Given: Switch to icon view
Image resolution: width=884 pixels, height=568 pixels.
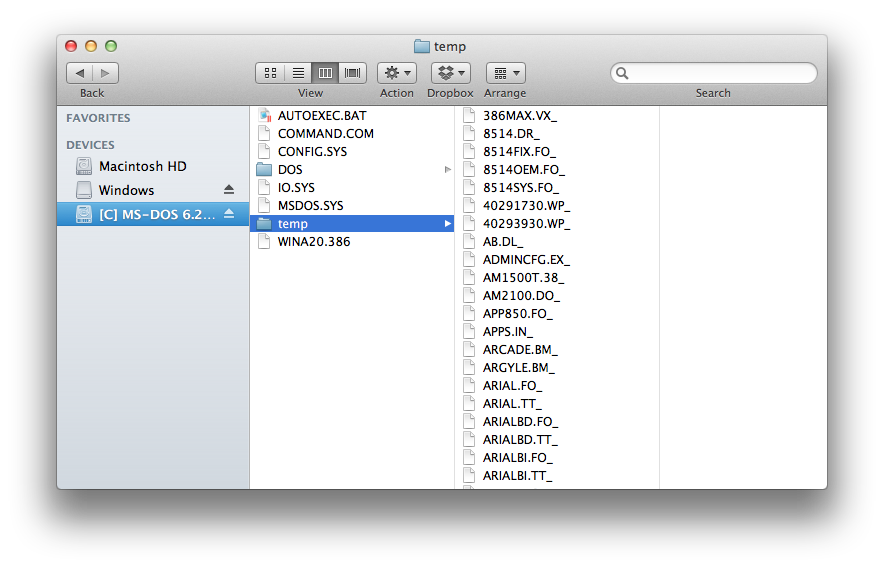Looking at the screenshot, I should pyautogui.click(x=270, y=73).
